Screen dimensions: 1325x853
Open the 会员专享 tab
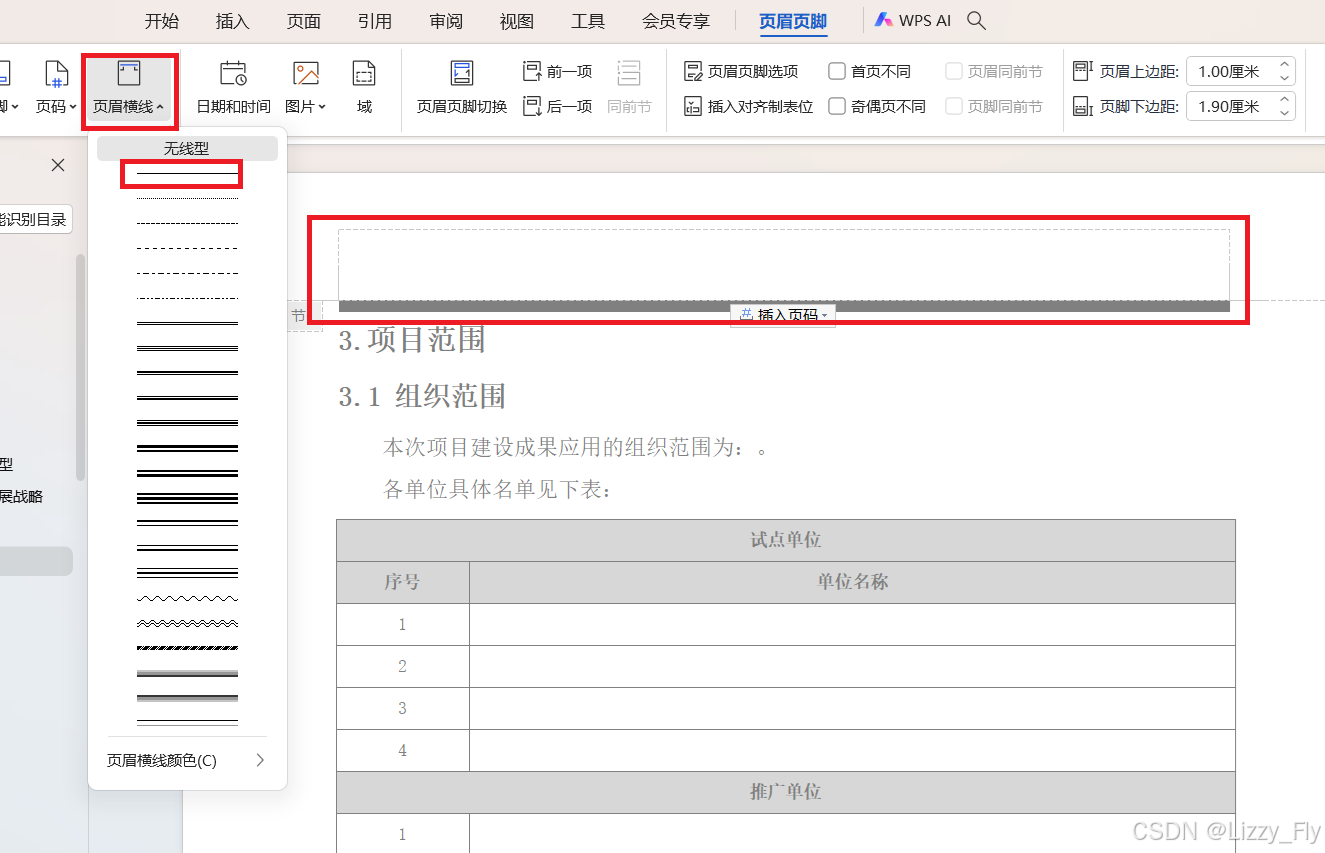[676, 21]
